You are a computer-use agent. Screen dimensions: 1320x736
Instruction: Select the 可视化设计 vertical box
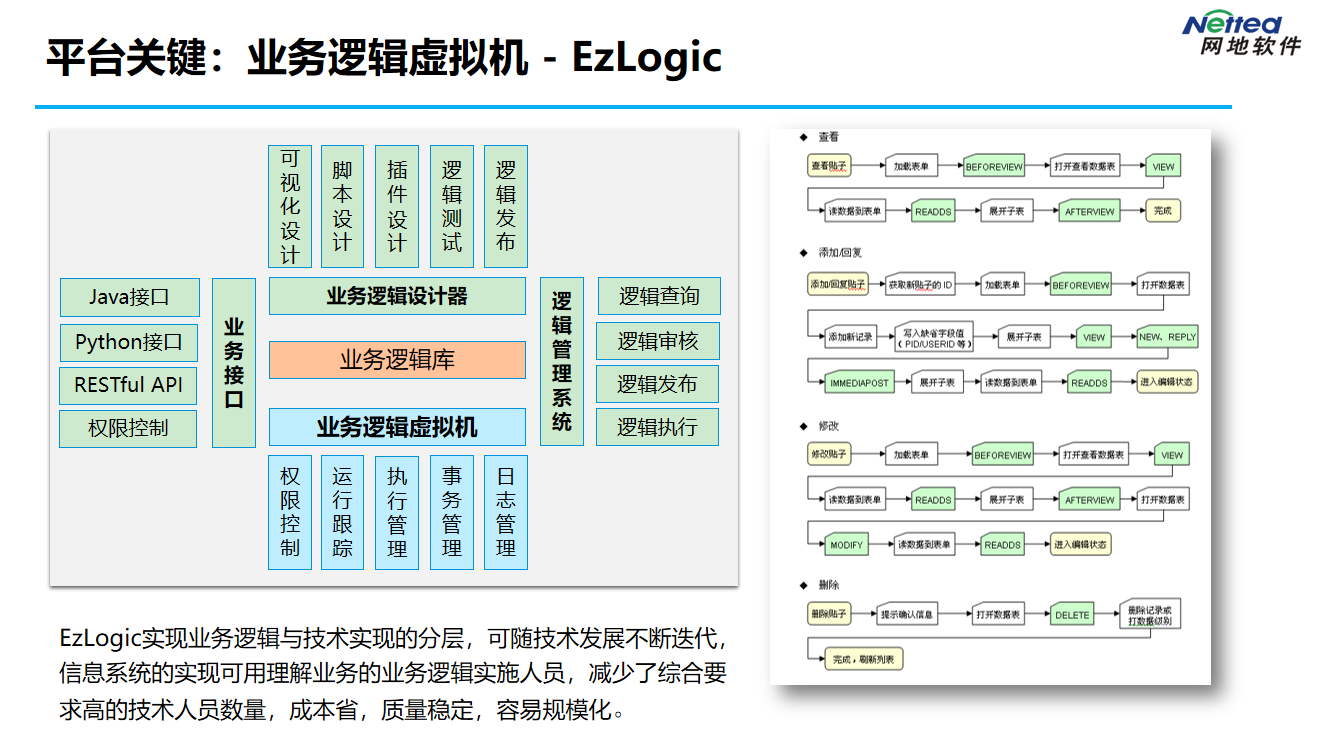[x=290, y=206]
